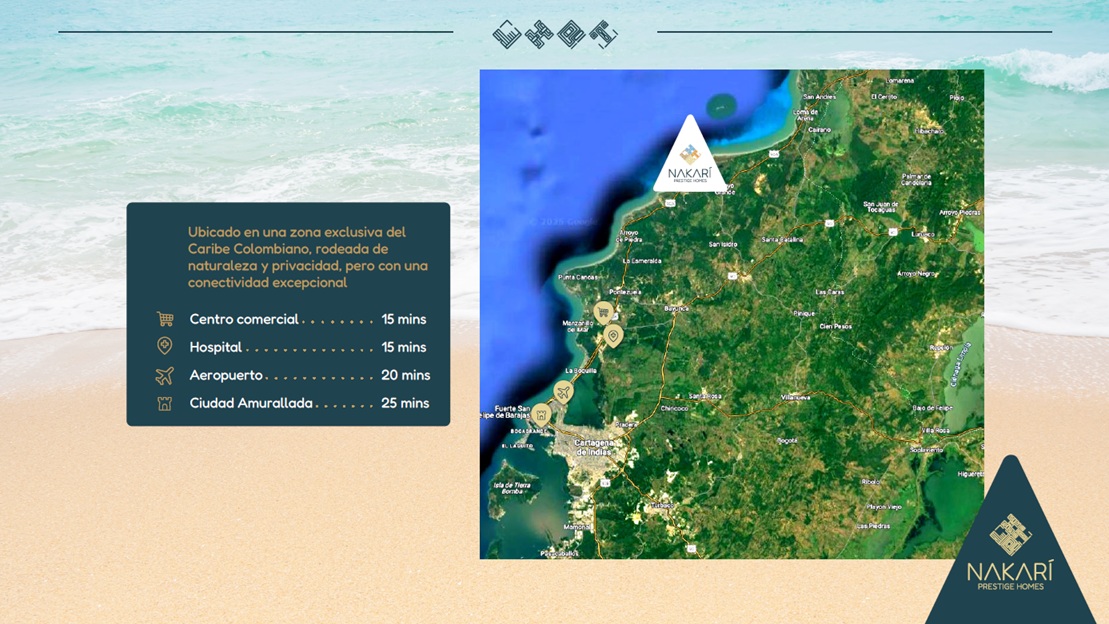Click the "El Cerrito" map label
1109x624 pixels.
tap(884, 96)
